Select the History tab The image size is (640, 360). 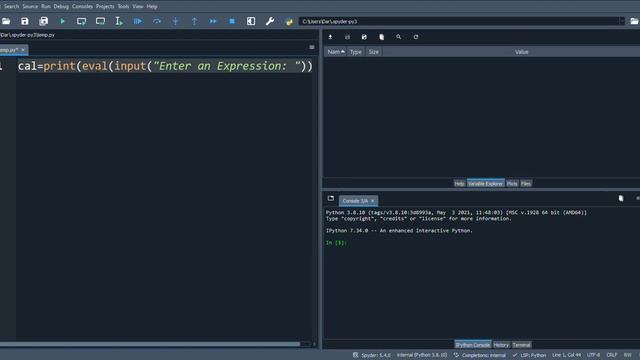tap(501, 345)
